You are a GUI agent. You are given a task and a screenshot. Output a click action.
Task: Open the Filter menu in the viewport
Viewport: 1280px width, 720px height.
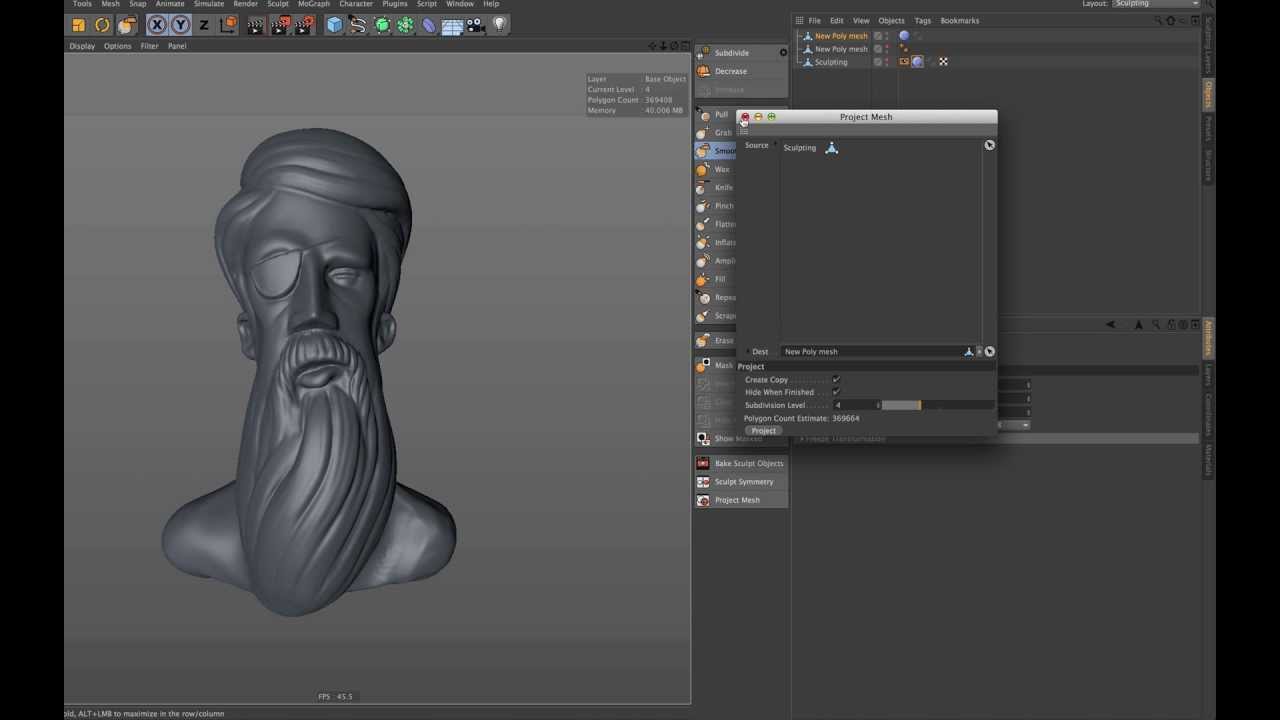(149, 46)
